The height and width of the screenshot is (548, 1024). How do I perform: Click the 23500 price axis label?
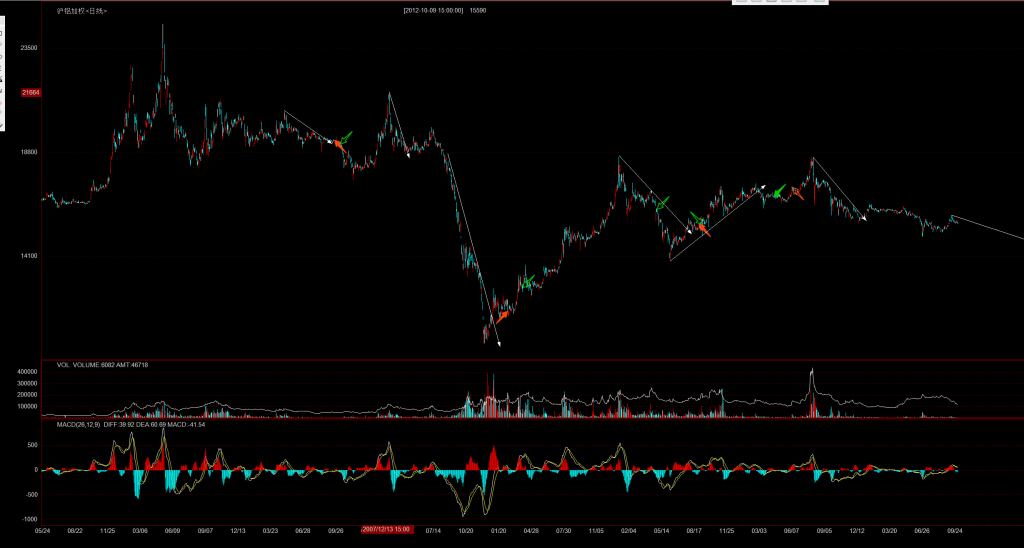[29, 48]
